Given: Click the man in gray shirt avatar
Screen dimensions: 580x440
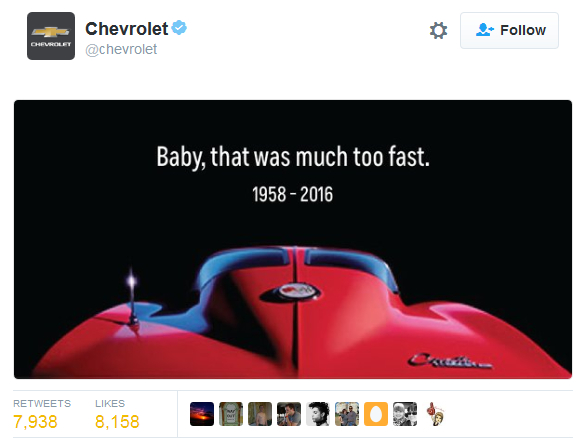Looking at the screenshot, I should point(289,414).
